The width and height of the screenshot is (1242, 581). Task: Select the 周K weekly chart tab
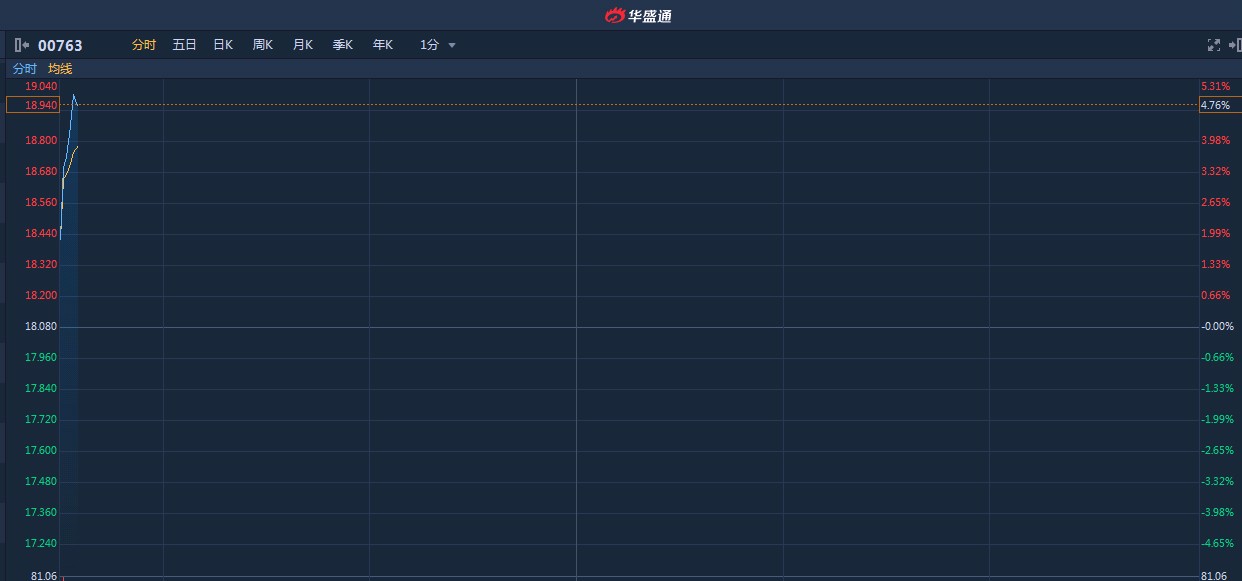263,45
